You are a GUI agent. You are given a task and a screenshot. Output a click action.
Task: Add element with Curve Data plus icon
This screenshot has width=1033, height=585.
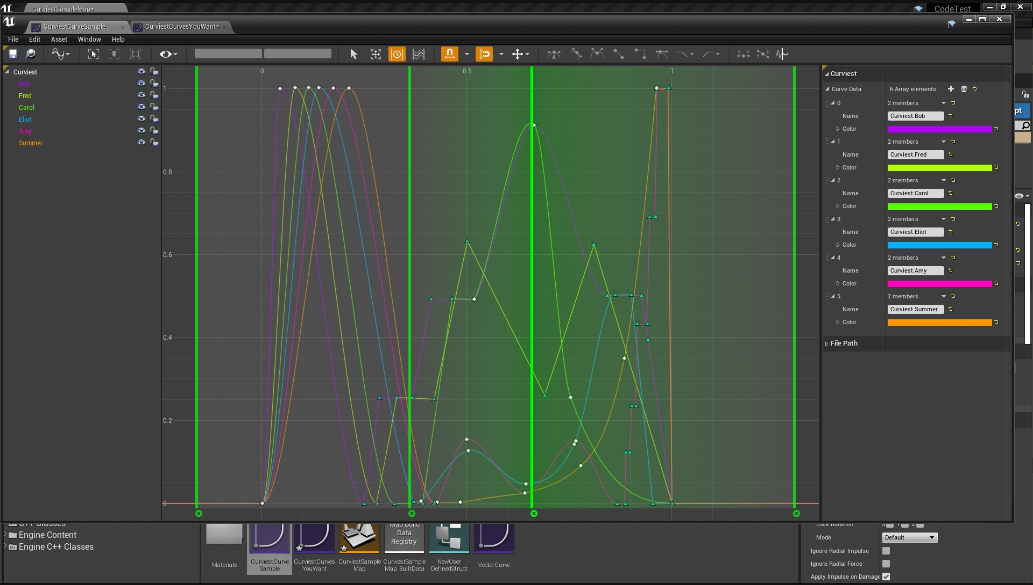(951, 89)
